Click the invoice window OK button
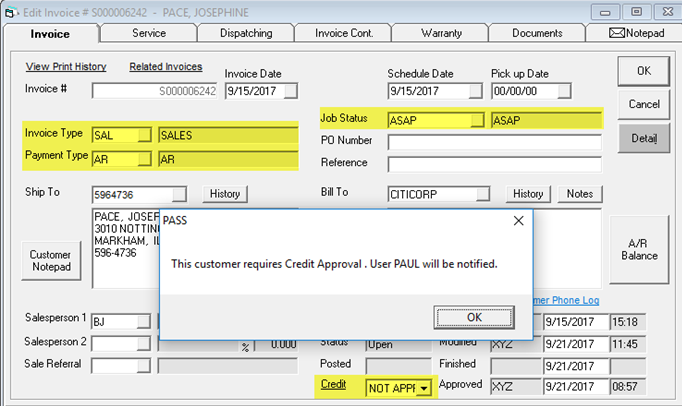The image size is (682, 406). point(644,71)
